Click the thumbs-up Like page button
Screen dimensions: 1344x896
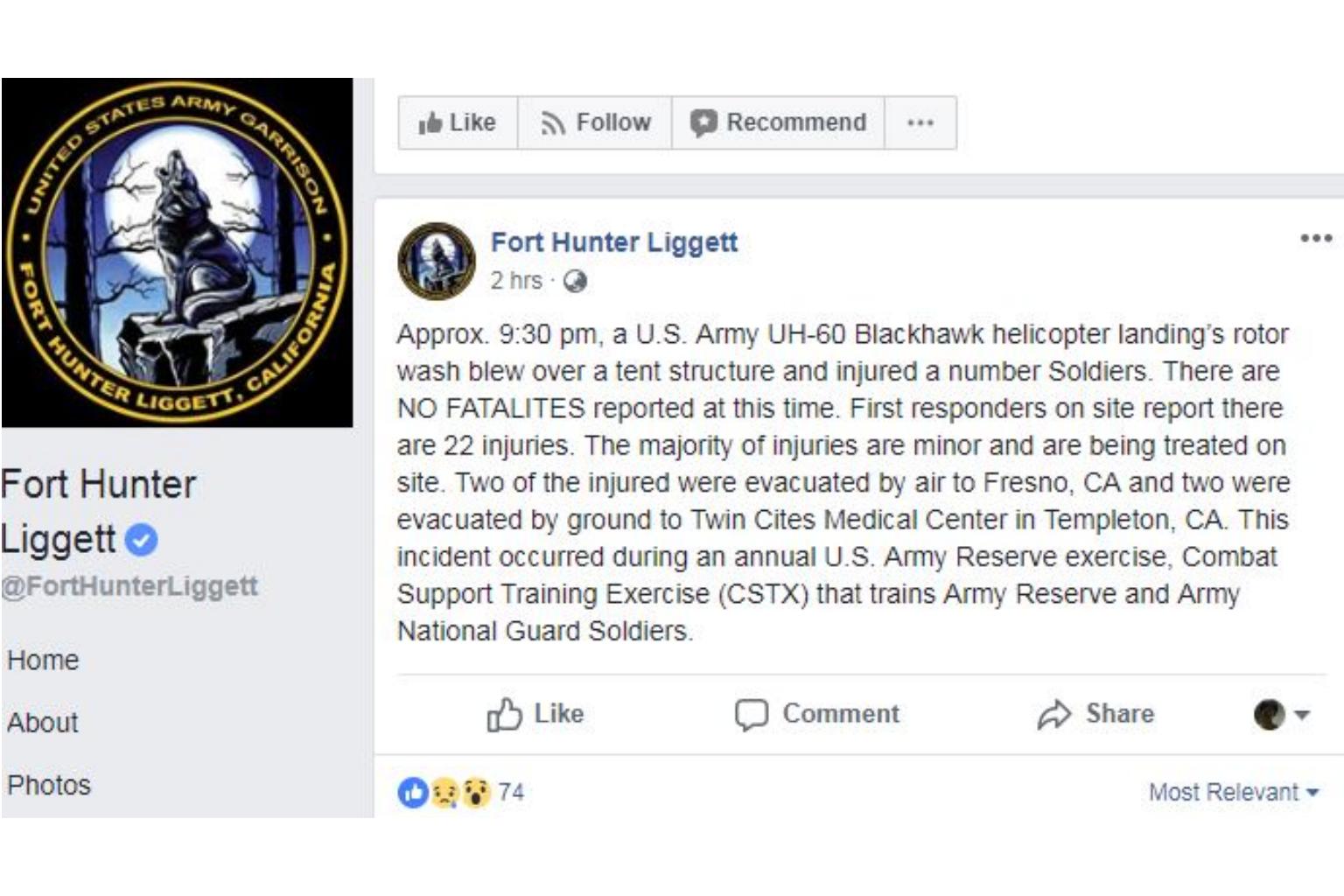tap(458, 123)
